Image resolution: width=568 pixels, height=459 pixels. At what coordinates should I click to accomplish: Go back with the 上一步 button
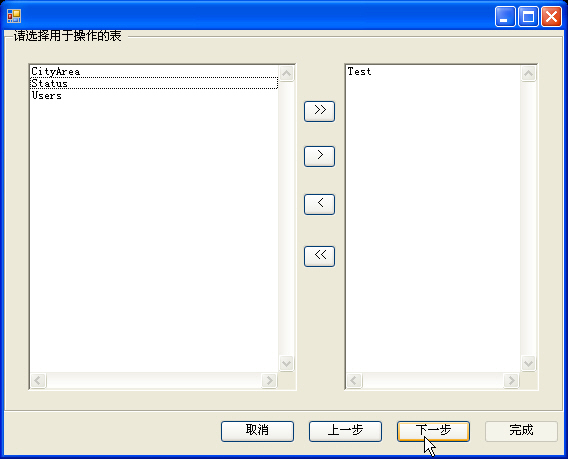point(345,431)
